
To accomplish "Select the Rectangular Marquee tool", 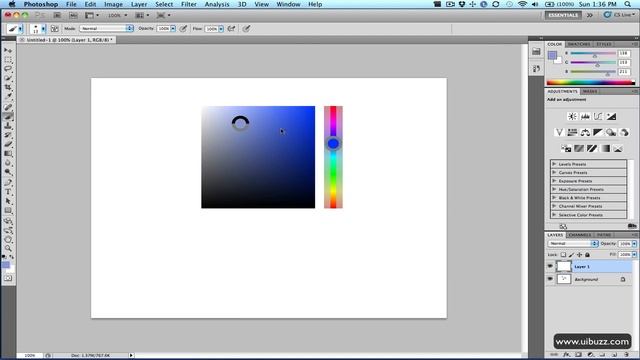I will point(8,60).
